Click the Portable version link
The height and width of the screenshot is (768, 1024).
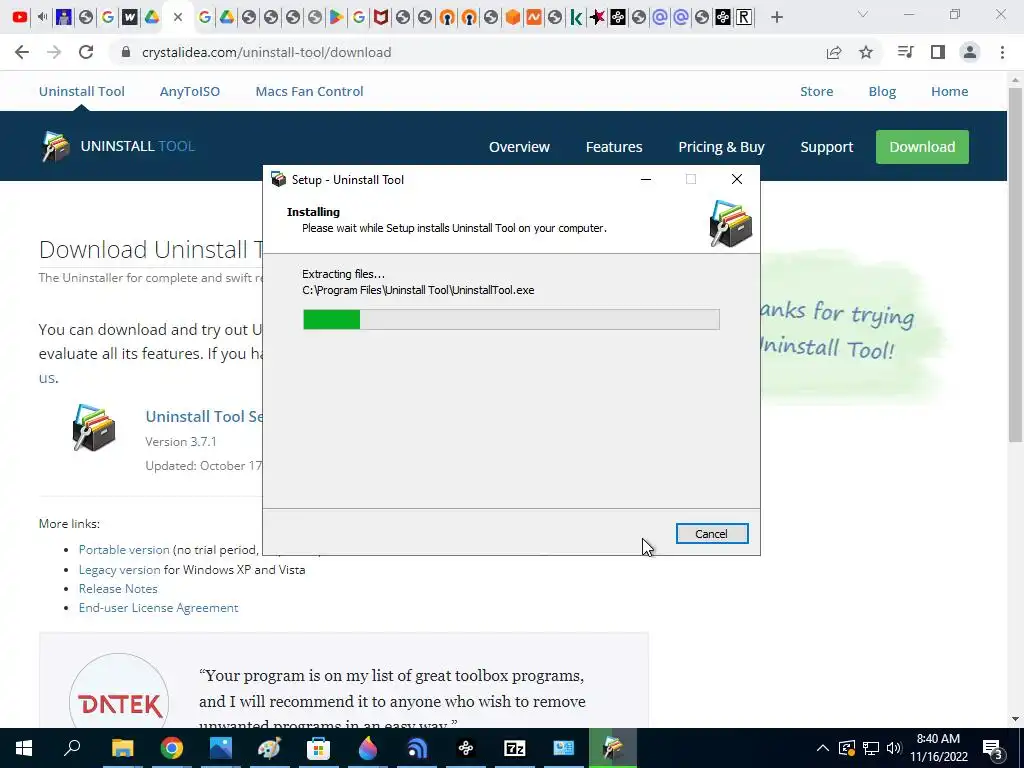coord(124,550)
